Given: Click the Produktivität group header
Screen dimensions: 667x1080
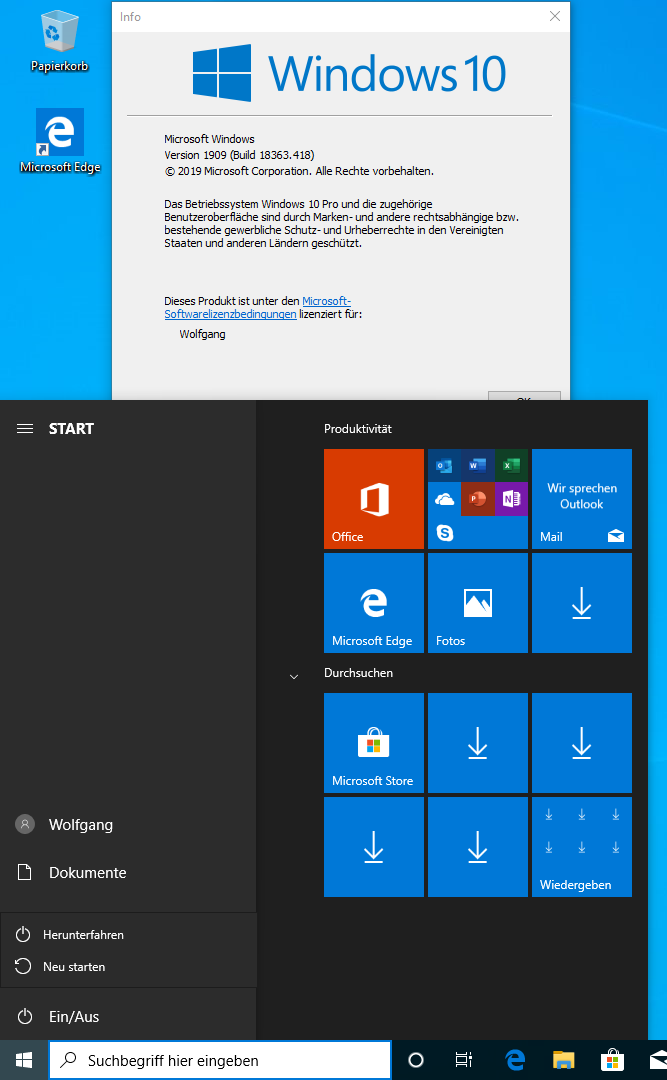Looking at the screenshot, I should 358,428.
